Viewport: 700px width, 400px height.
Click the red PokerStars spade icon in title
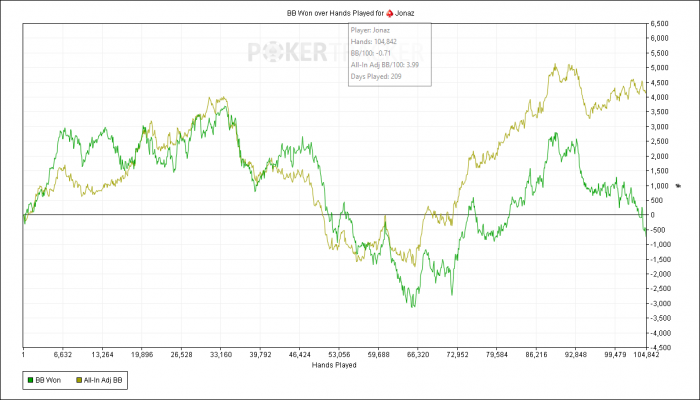point(390,13)
